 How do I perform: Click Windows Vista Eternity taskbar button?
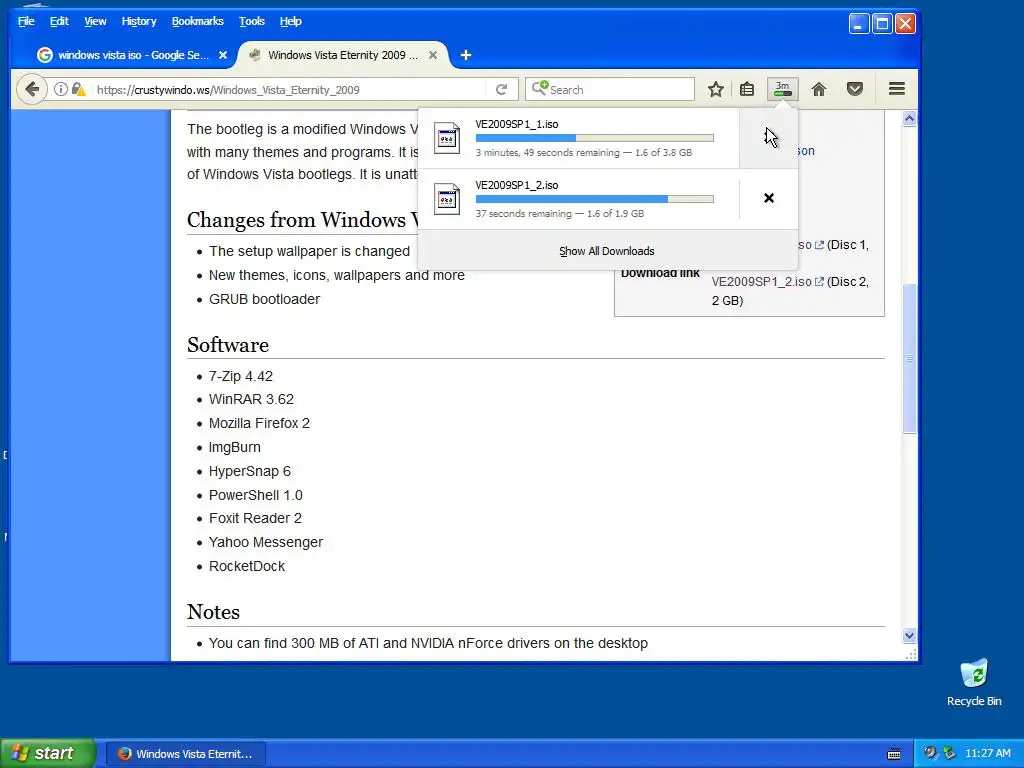point(185,754)
